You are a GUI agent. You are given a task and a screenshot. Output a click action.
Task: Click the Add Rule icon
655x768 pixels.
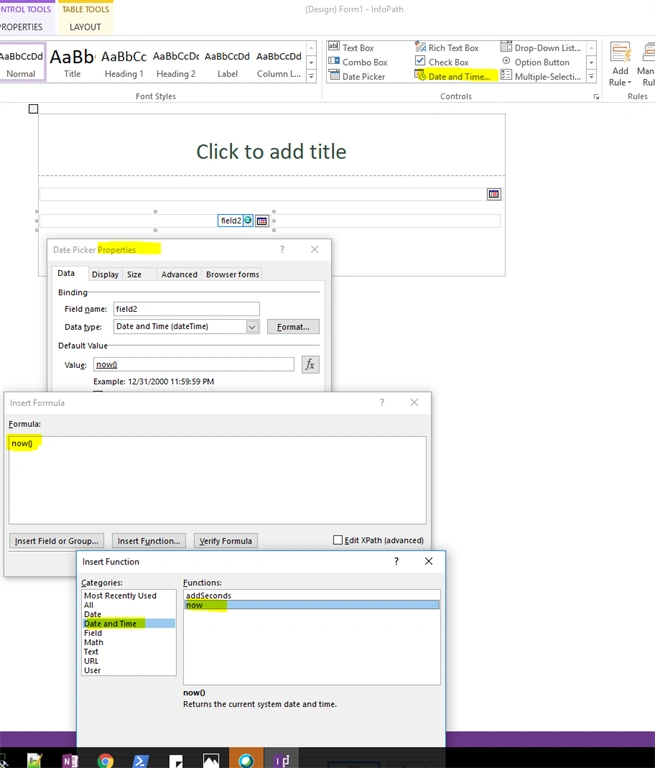(x=620, y=64)
